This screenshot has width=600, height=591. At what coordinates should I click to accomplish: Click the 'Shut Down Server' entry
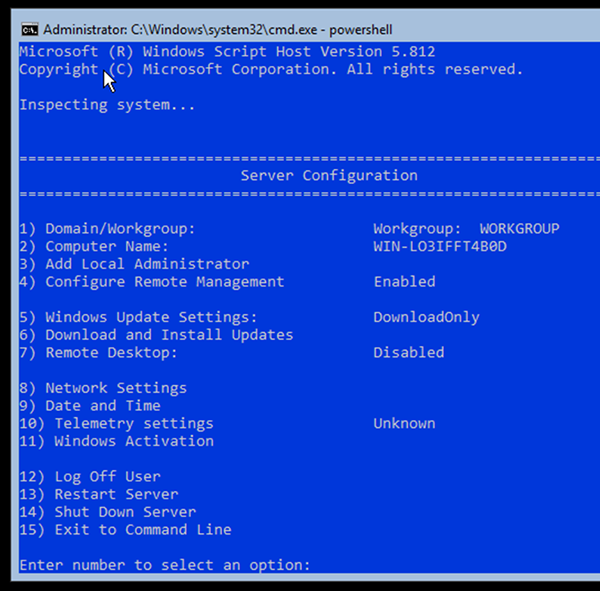[108, 512]
